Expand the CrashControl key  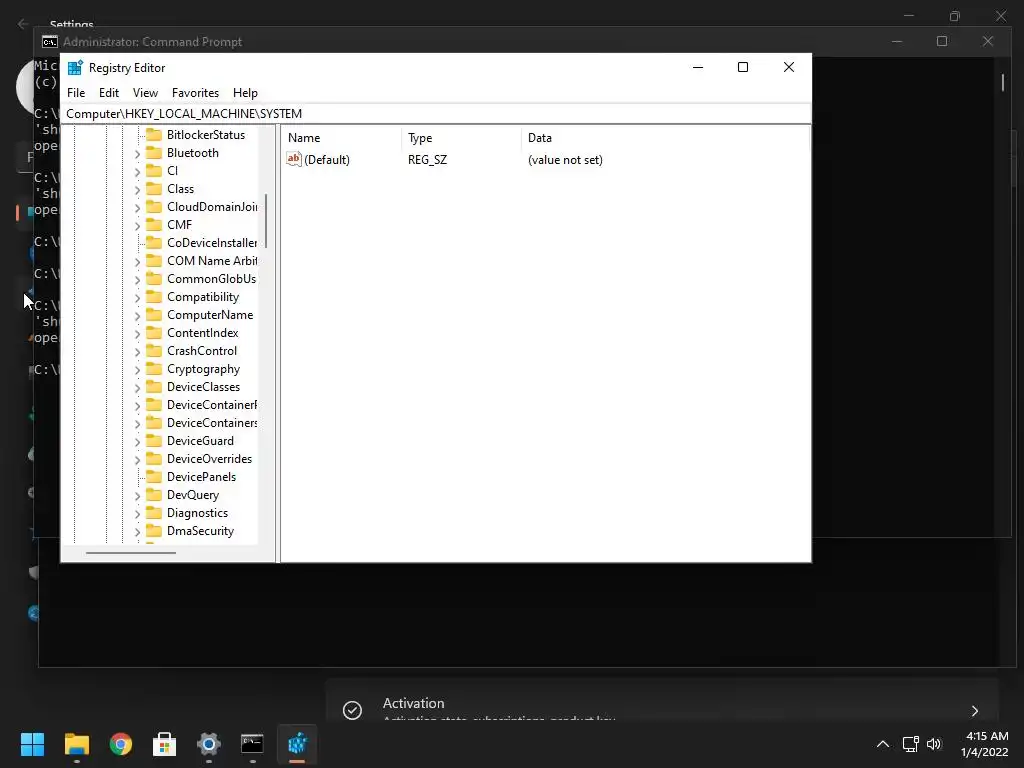pyautogui.click(x=137, y=351)
